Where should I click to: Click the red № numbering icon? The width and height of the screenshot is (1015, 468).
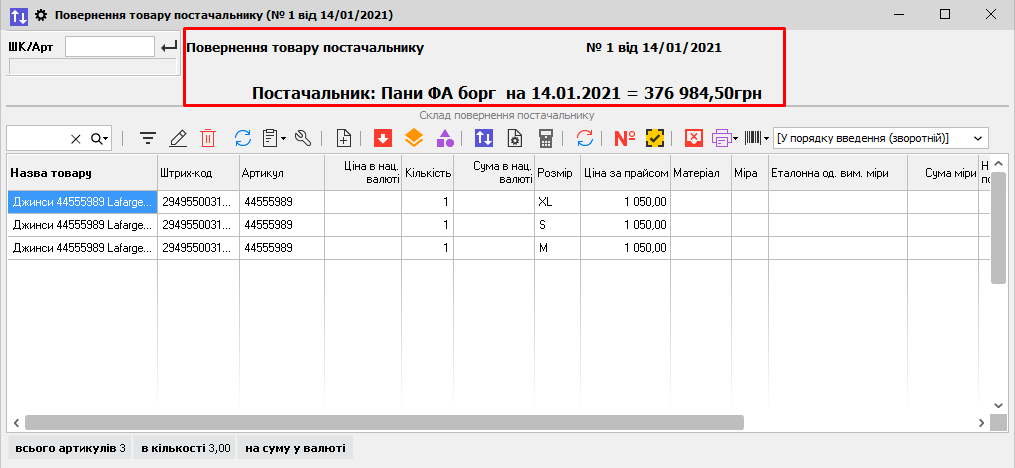[625, 138]
